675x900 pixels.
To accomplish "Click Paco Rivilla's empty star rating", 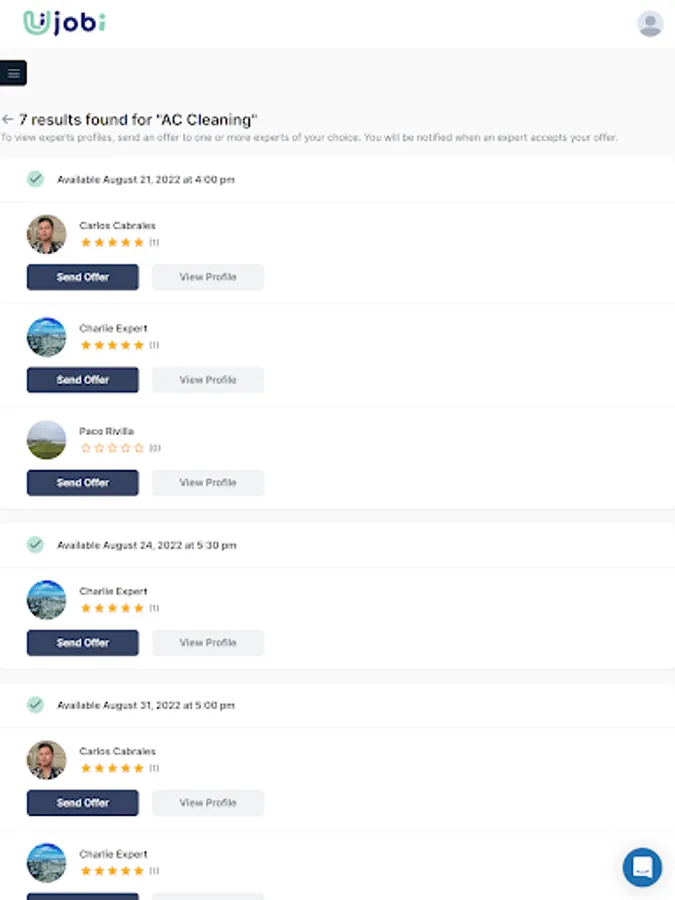I will 112,448.
